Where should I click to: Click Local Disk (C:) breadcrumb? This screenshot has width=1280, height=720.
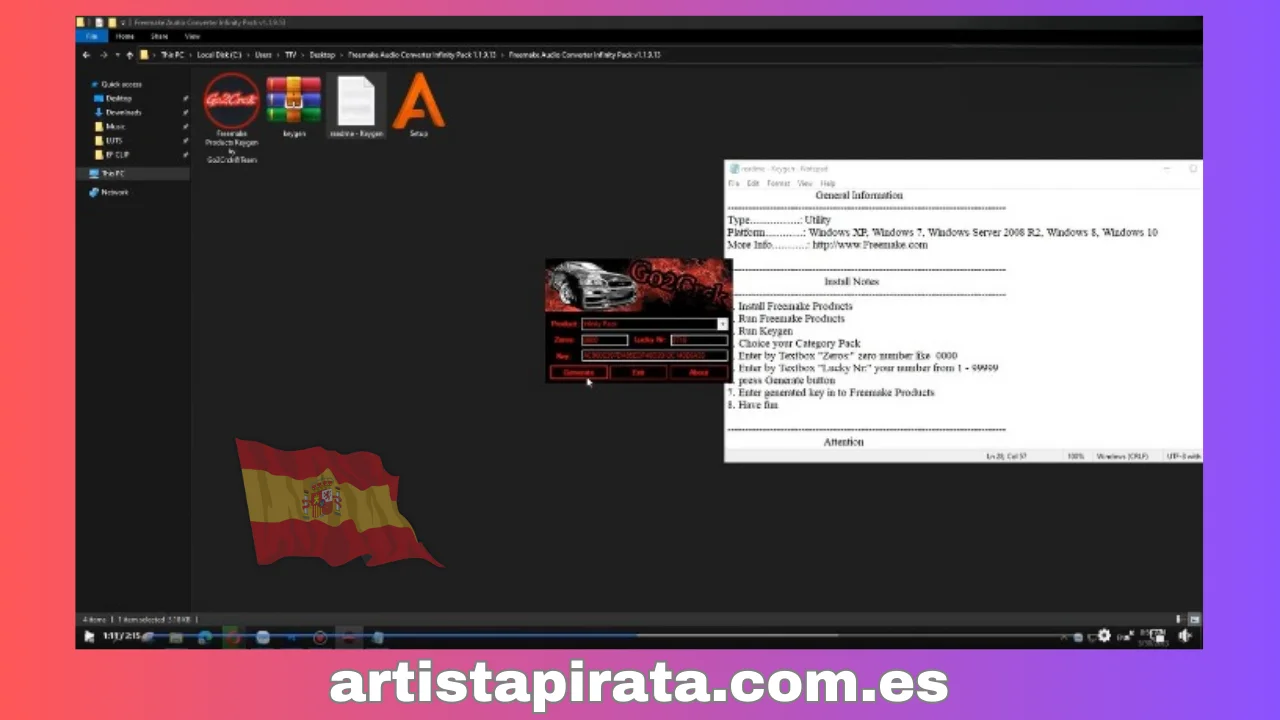tap(219, 55)
